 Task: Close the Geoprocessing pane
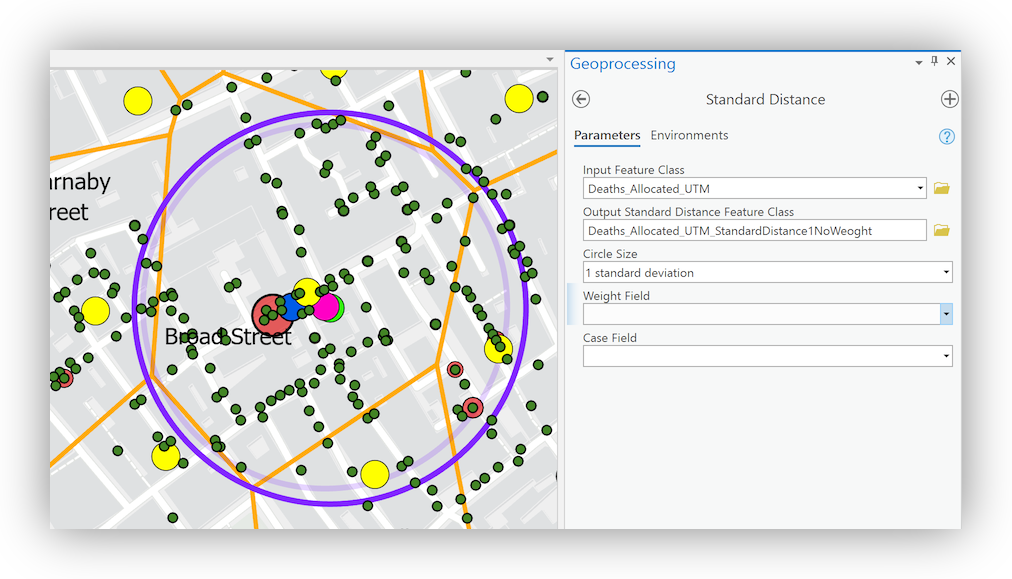click(951, 61)
